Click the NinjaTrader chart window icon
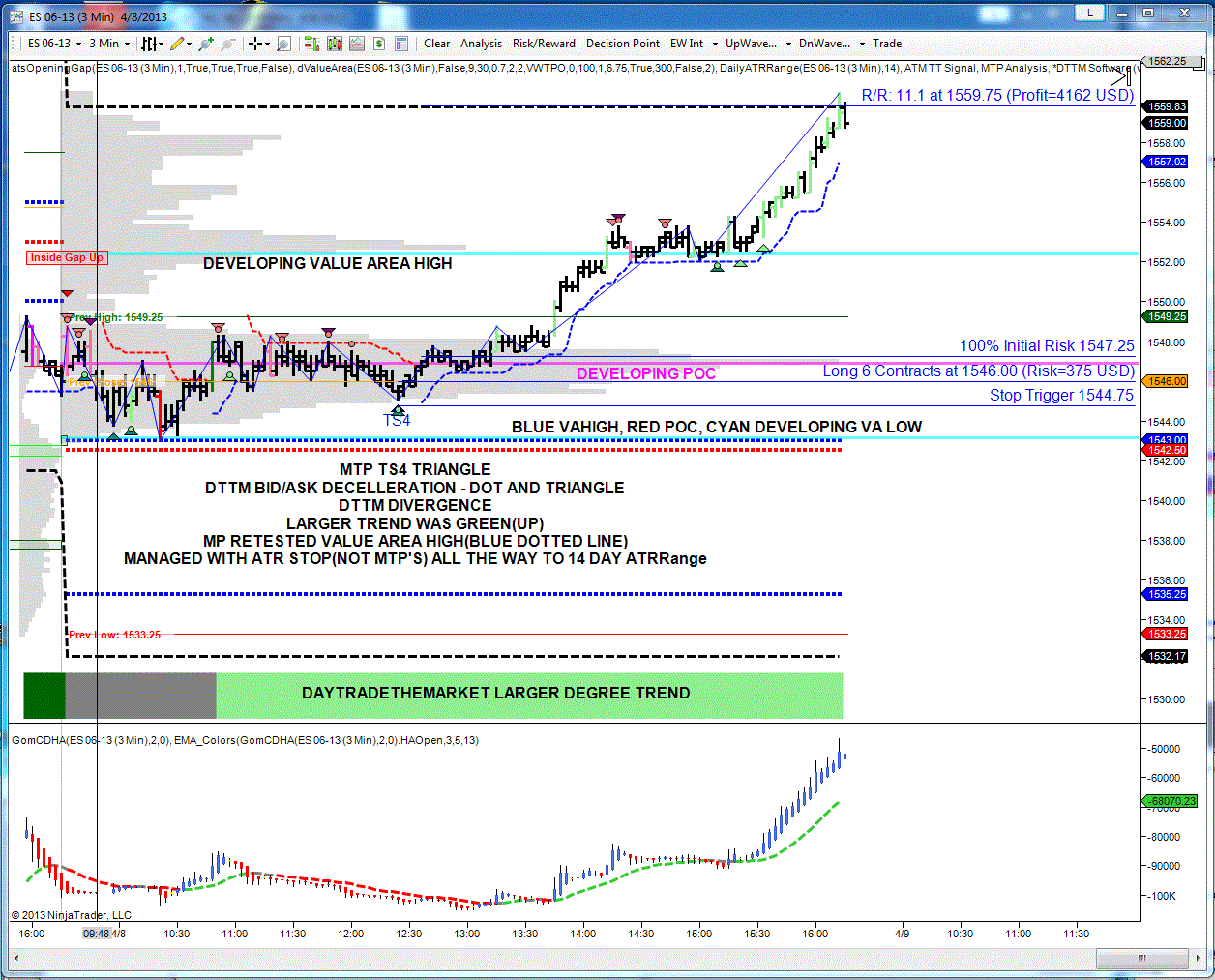This screenshot has width=1215, height=980. tap(16, 15)
